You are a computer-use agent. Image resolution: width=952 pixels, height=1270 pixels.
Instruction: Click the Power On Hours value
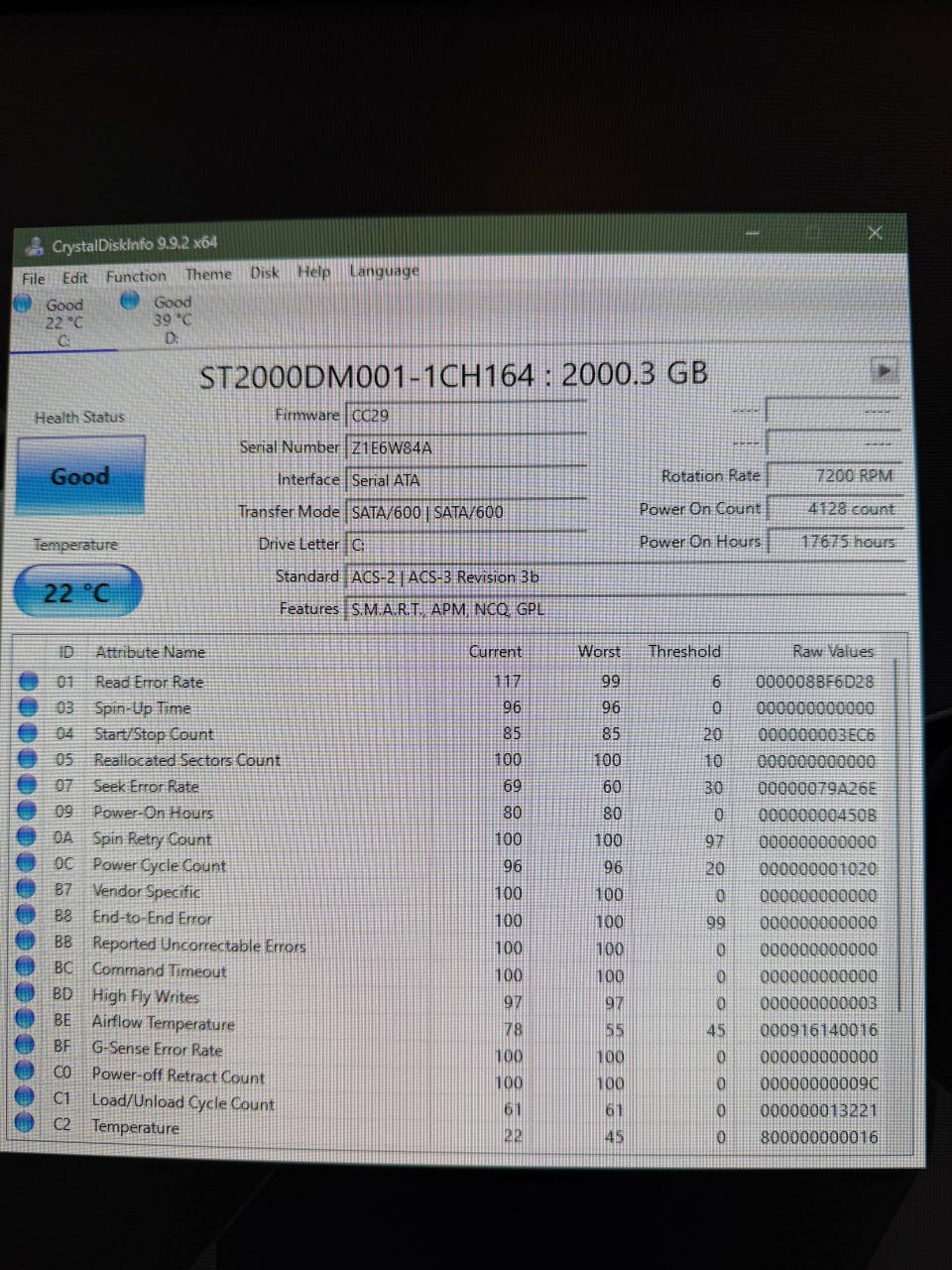point(835,541)
